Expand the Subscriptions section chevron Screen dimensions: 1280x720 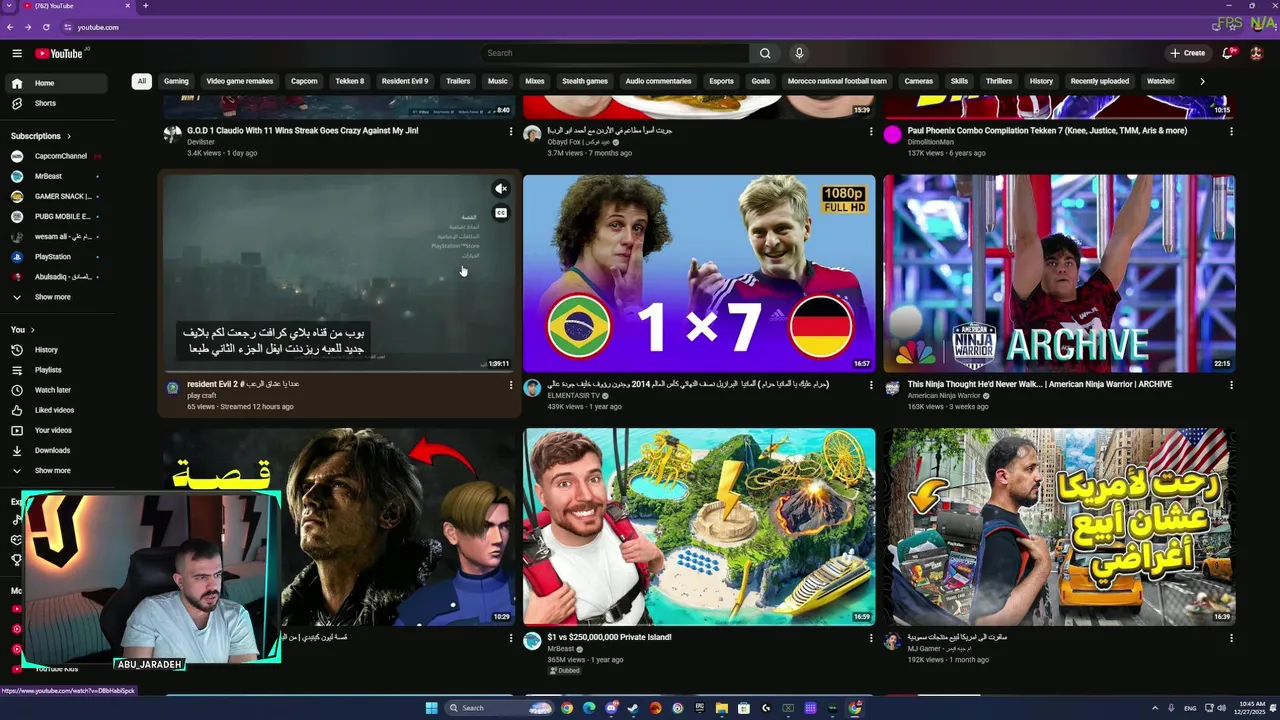pos(69,136)
